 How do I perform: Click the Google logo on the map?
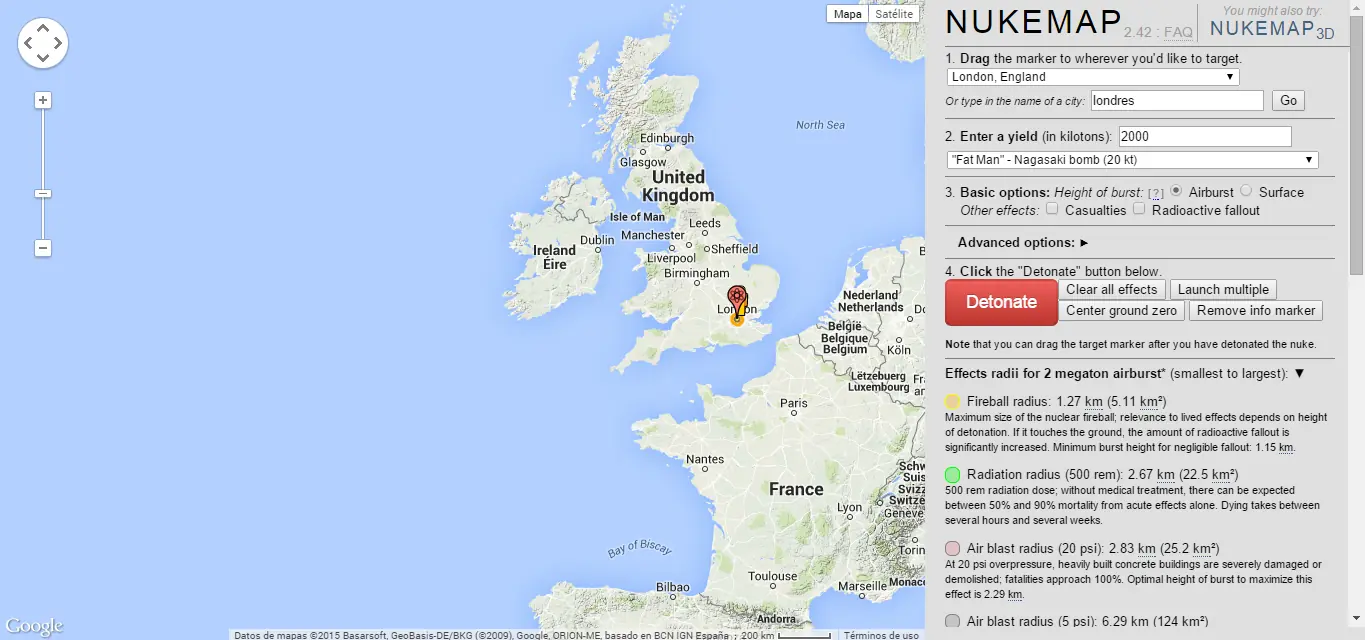pos(33,626)
